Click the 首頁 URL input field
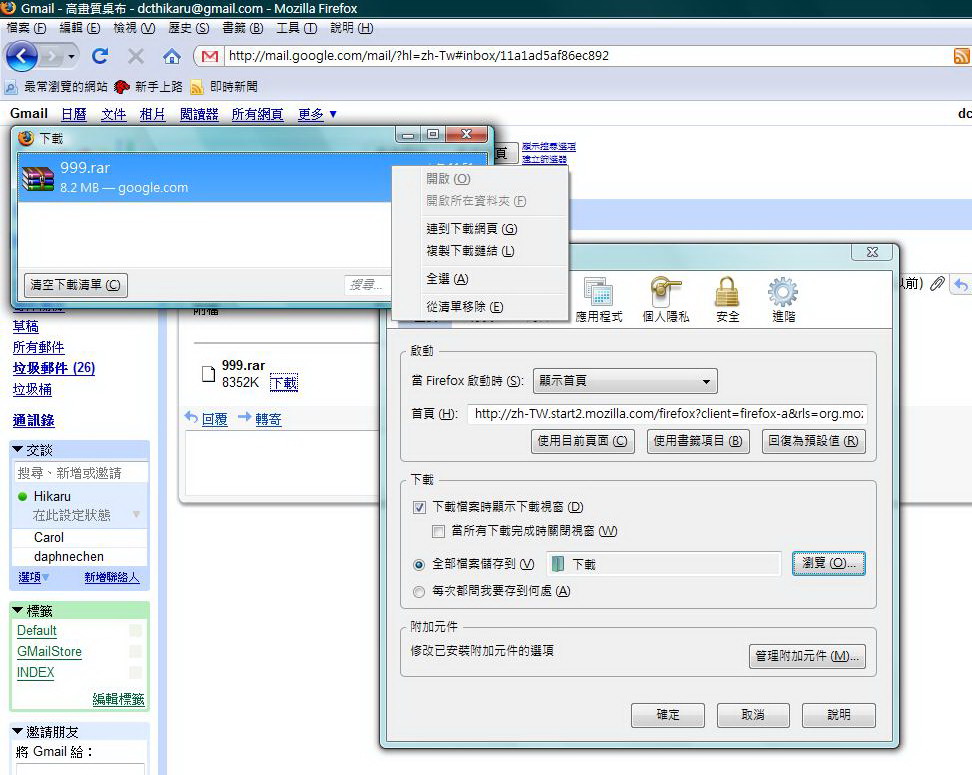The height and width of the screenshot is (775, 972). (x=667, y=414)
